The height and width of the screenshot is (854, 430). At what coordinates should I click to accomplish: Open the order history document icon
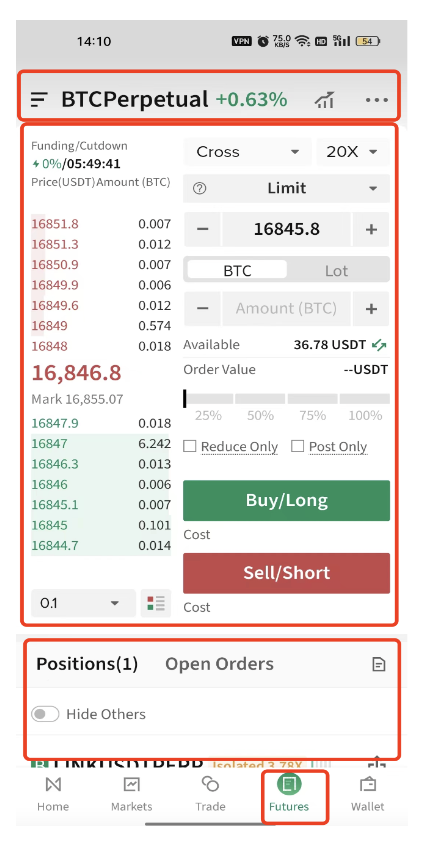click(378, 664)
